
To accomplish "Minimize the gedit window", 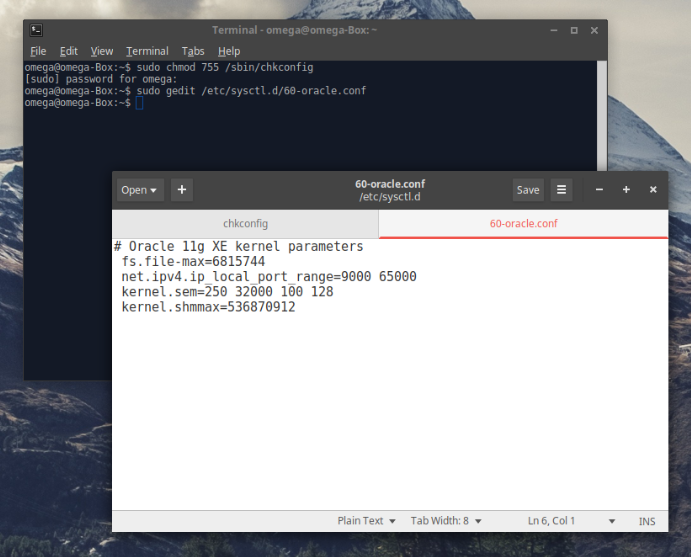I will [599, 190].
